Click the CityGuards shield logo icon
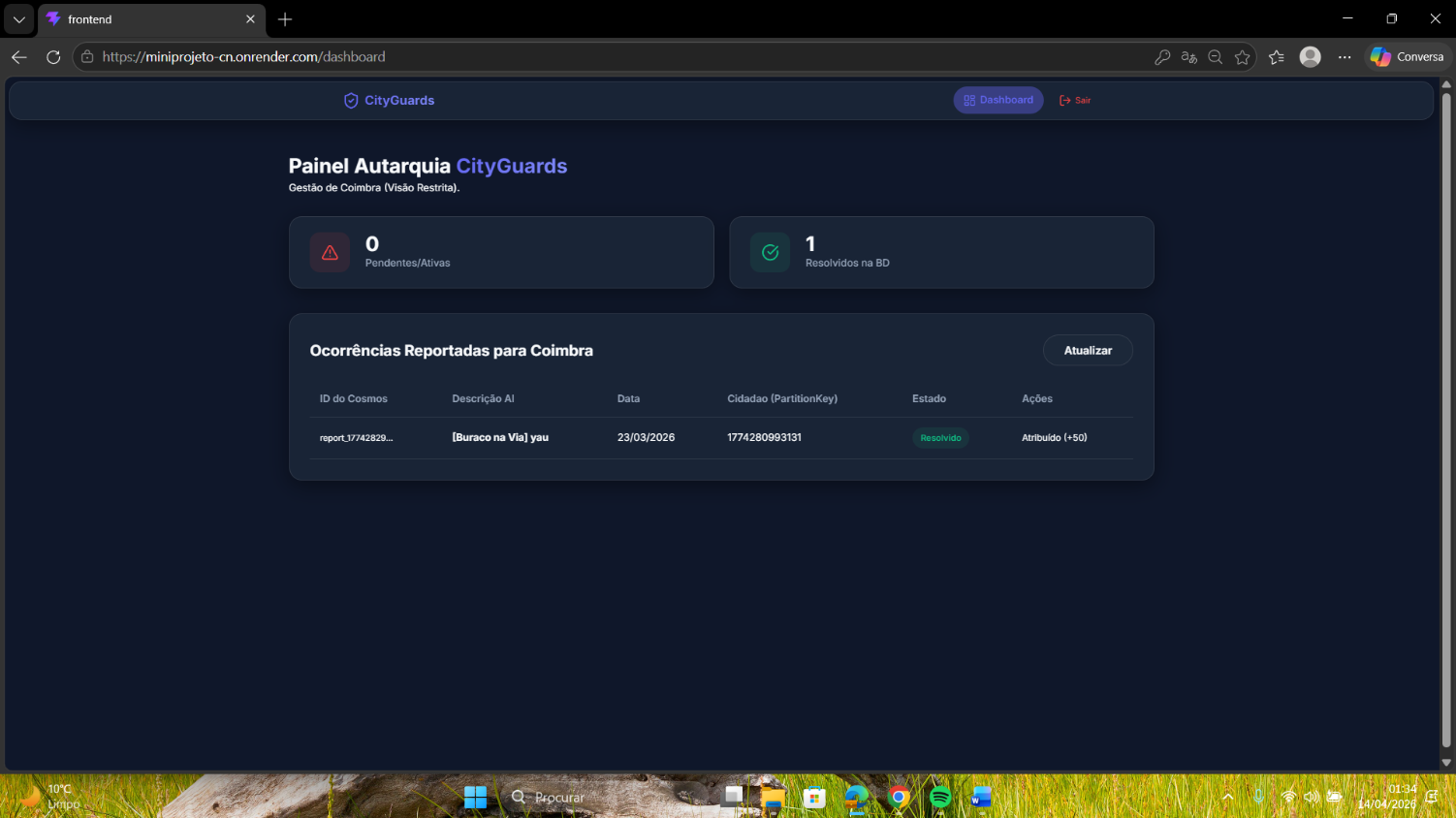The height and width of the screenshot is (818, 1456). point(351,101)
